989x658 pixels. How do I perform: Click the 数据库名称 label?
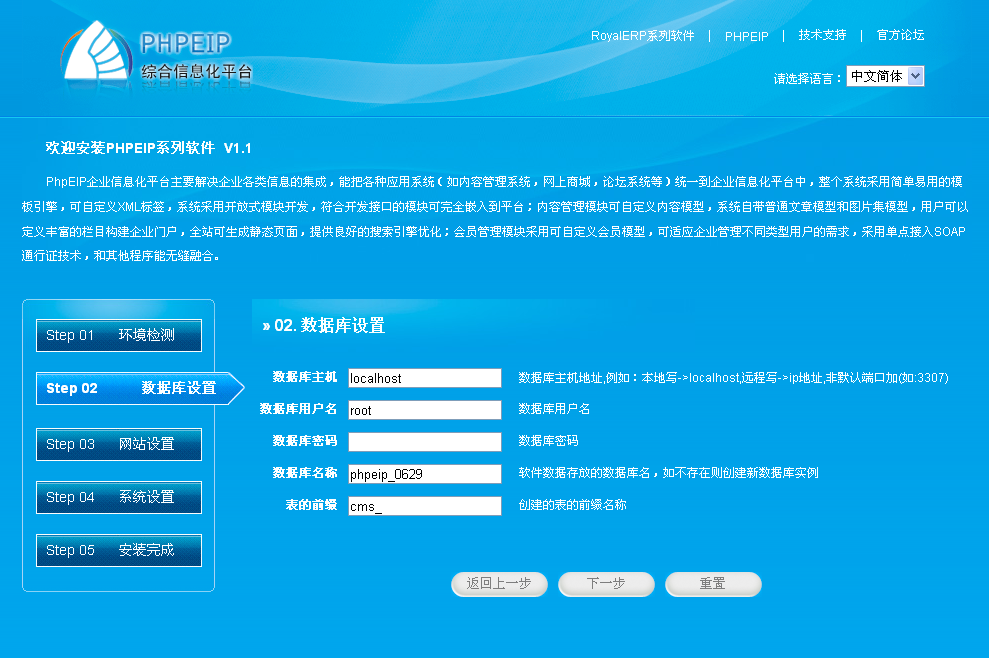(x=305, y=473)
